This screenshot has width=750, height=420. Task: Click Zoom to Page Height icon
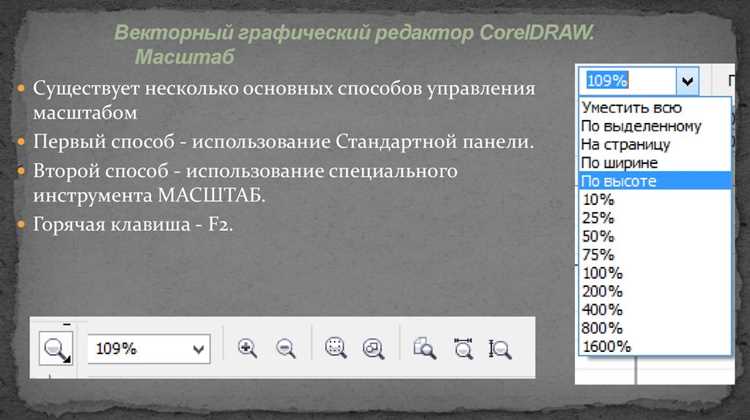(500, 349)
